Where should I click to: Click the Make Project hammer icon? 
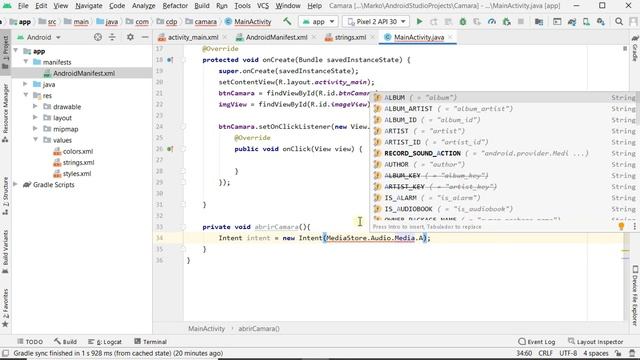(287, 21)
